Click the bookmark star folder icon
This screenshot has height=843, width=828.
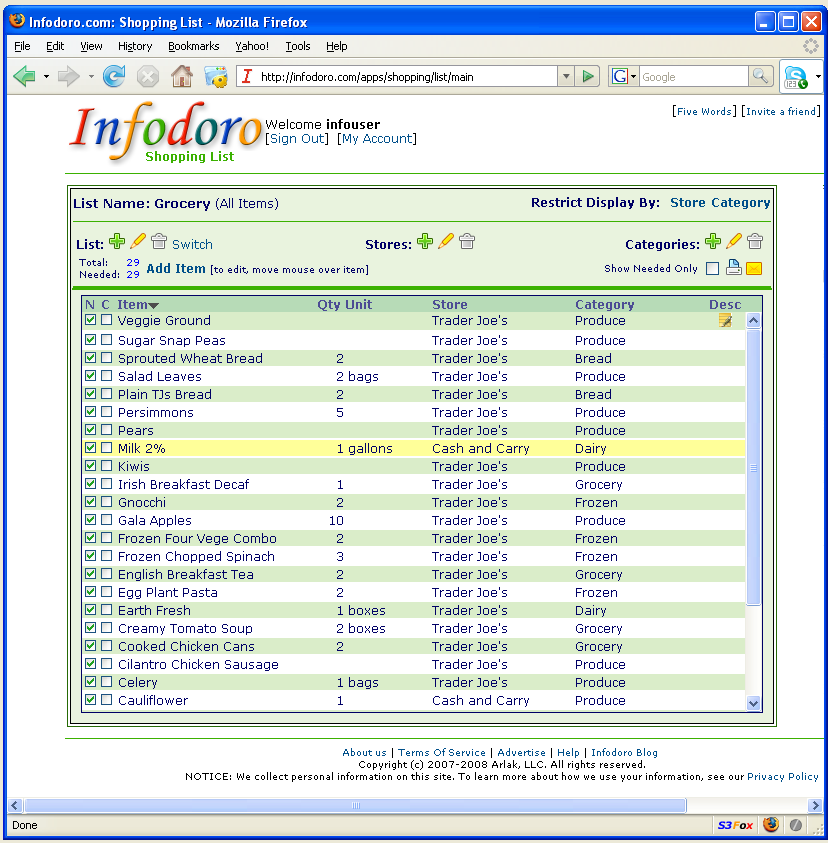tap(216, 76)
